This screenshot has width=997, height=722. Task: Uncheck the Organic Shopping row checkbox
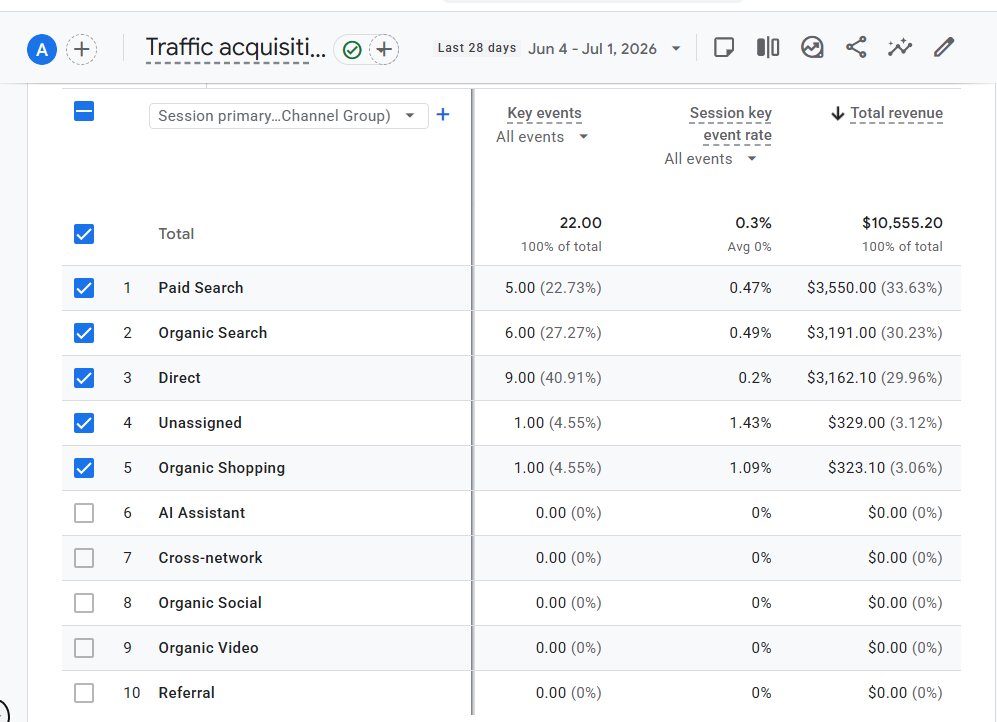tap(84, 468)
